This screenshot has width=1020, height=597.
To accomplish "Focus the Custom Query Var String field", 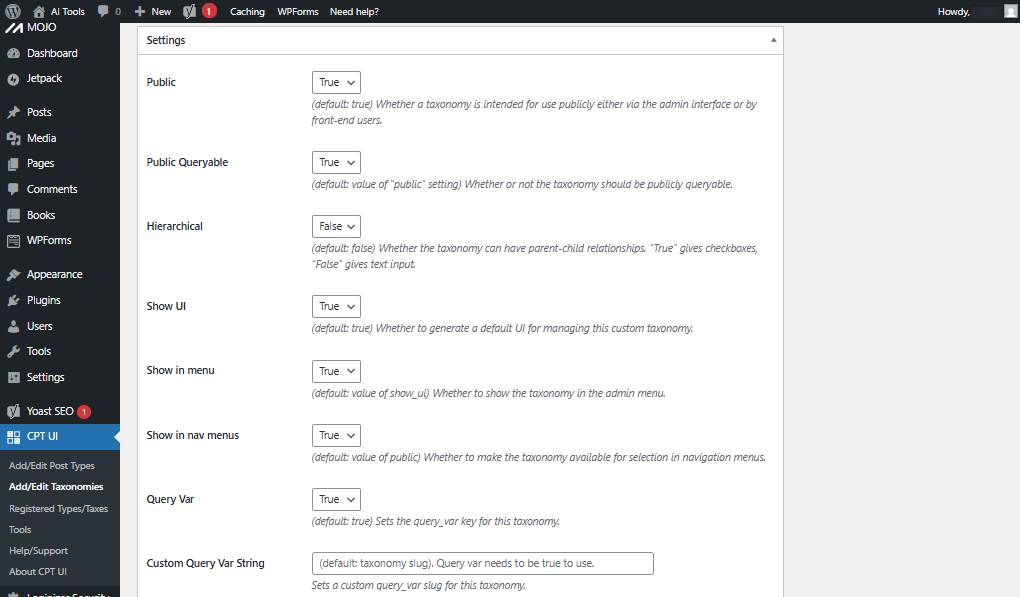I will point(482,563).
